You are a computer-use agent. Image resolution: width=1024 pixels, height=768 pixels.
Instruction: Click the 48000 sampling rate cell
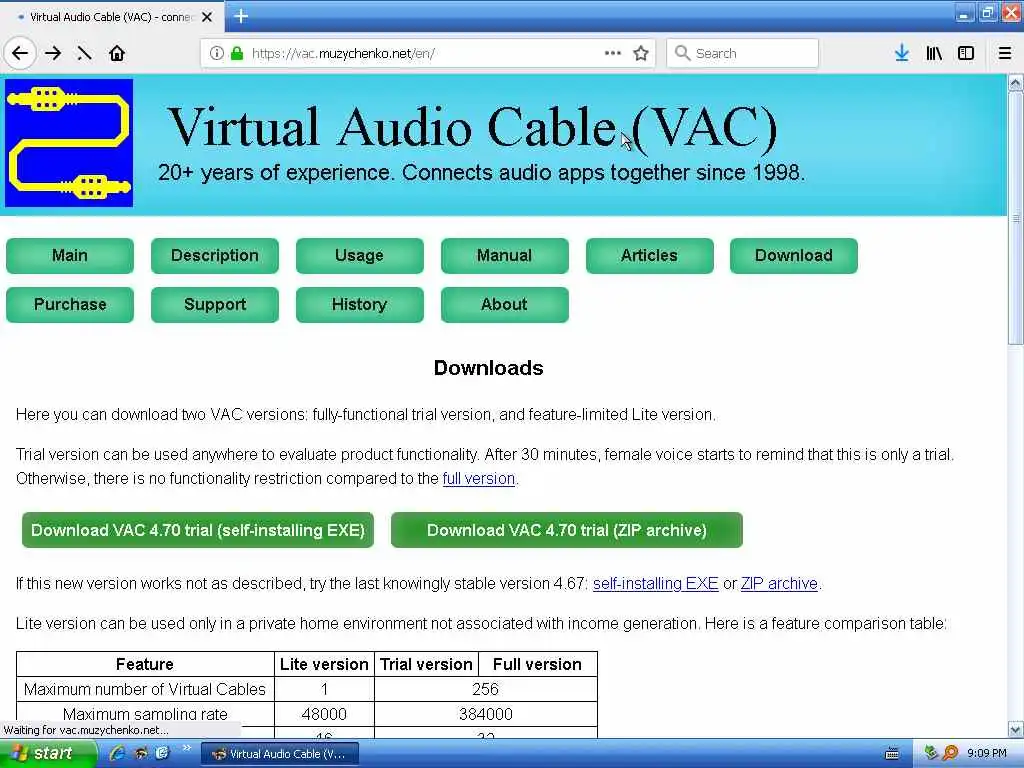(x=324, y=714)
